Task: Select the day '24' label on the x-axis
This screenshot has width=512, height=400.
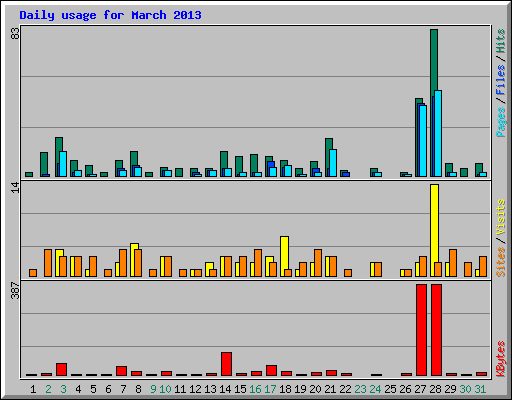Action: (375, 389)
